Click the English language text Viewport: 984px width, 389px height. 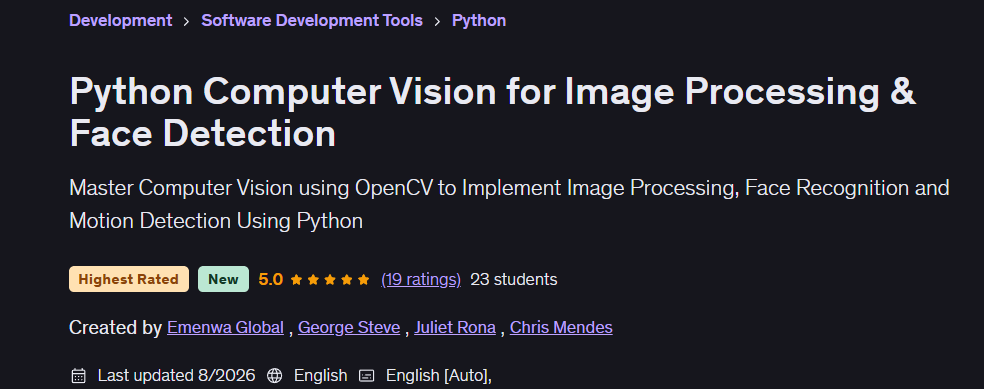tap(321, 375)
